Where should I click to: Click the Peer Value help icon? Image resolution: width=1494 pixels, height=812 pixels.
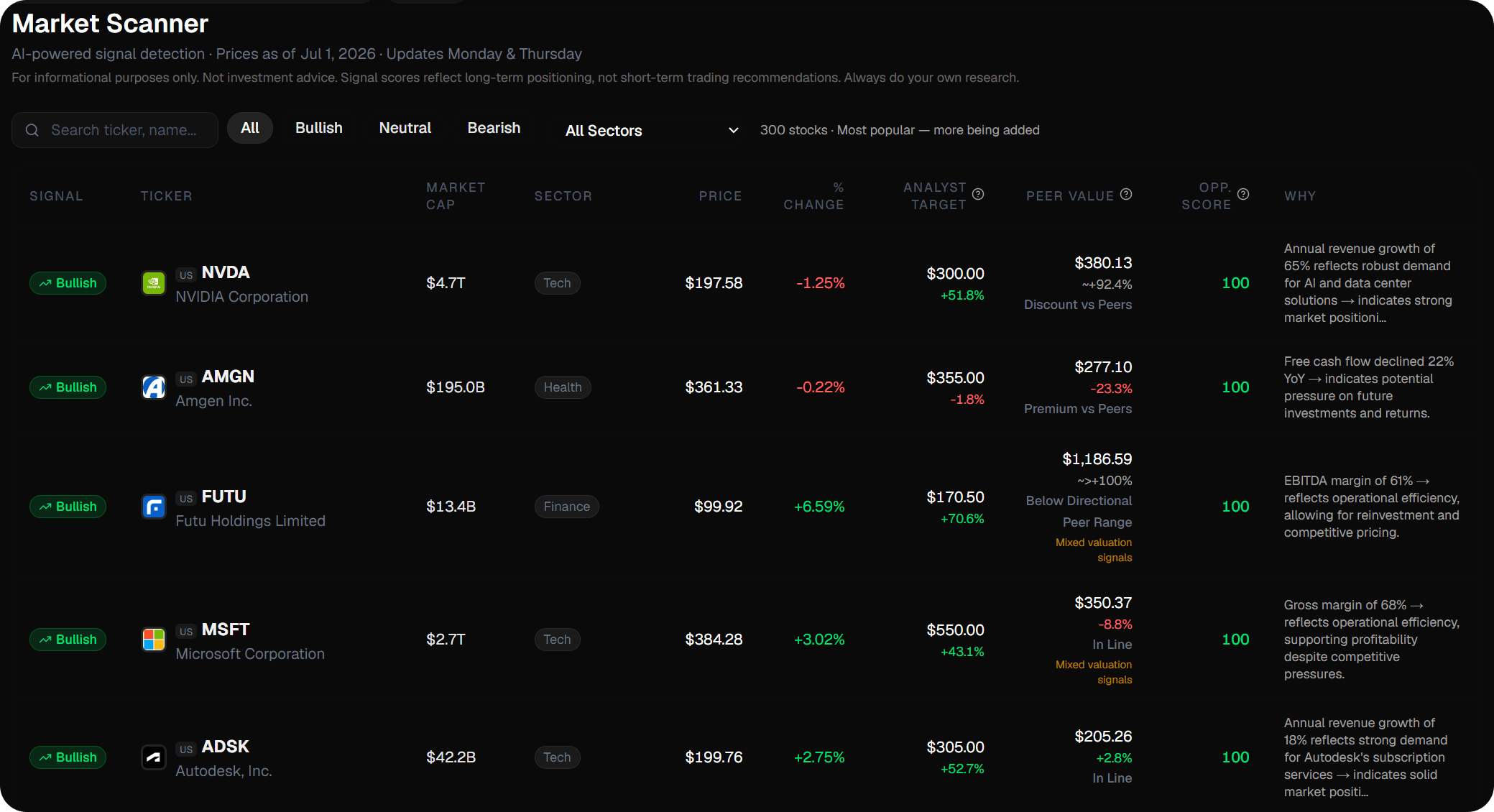pos(1126,194)
